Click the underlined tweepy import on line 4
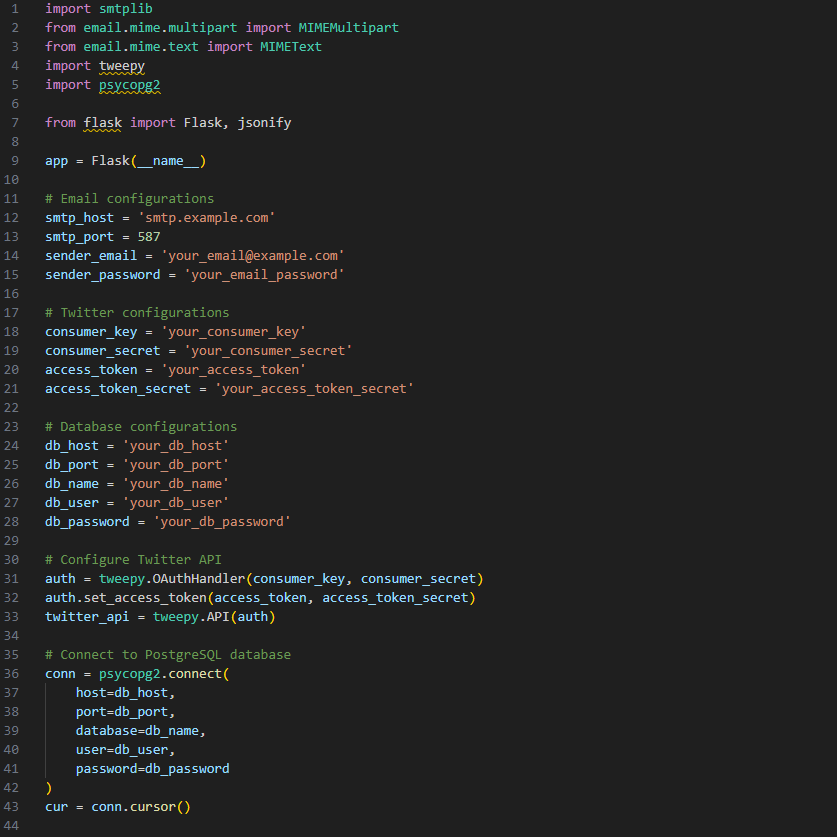The width and height of the screenshot is (837, 837). click(122, 66)
